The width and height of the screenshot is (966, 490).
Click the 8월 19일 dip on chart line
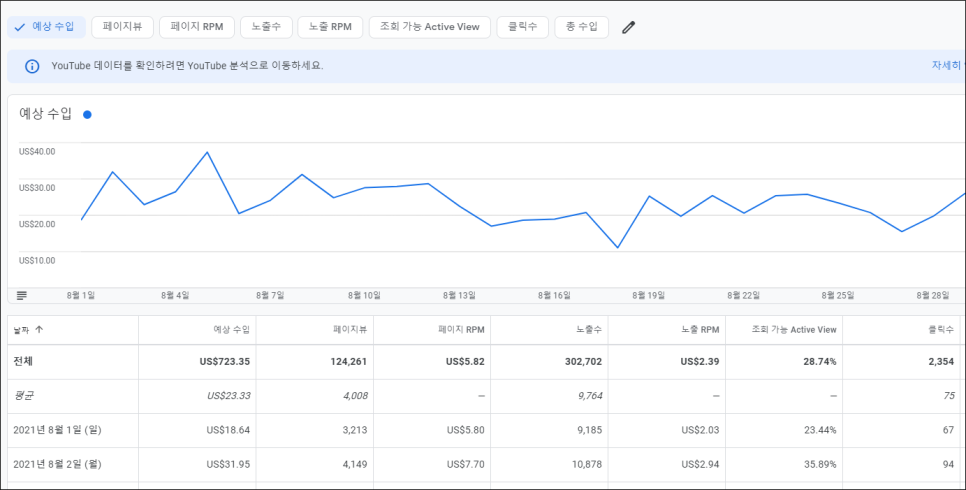[x=618, y=248]
